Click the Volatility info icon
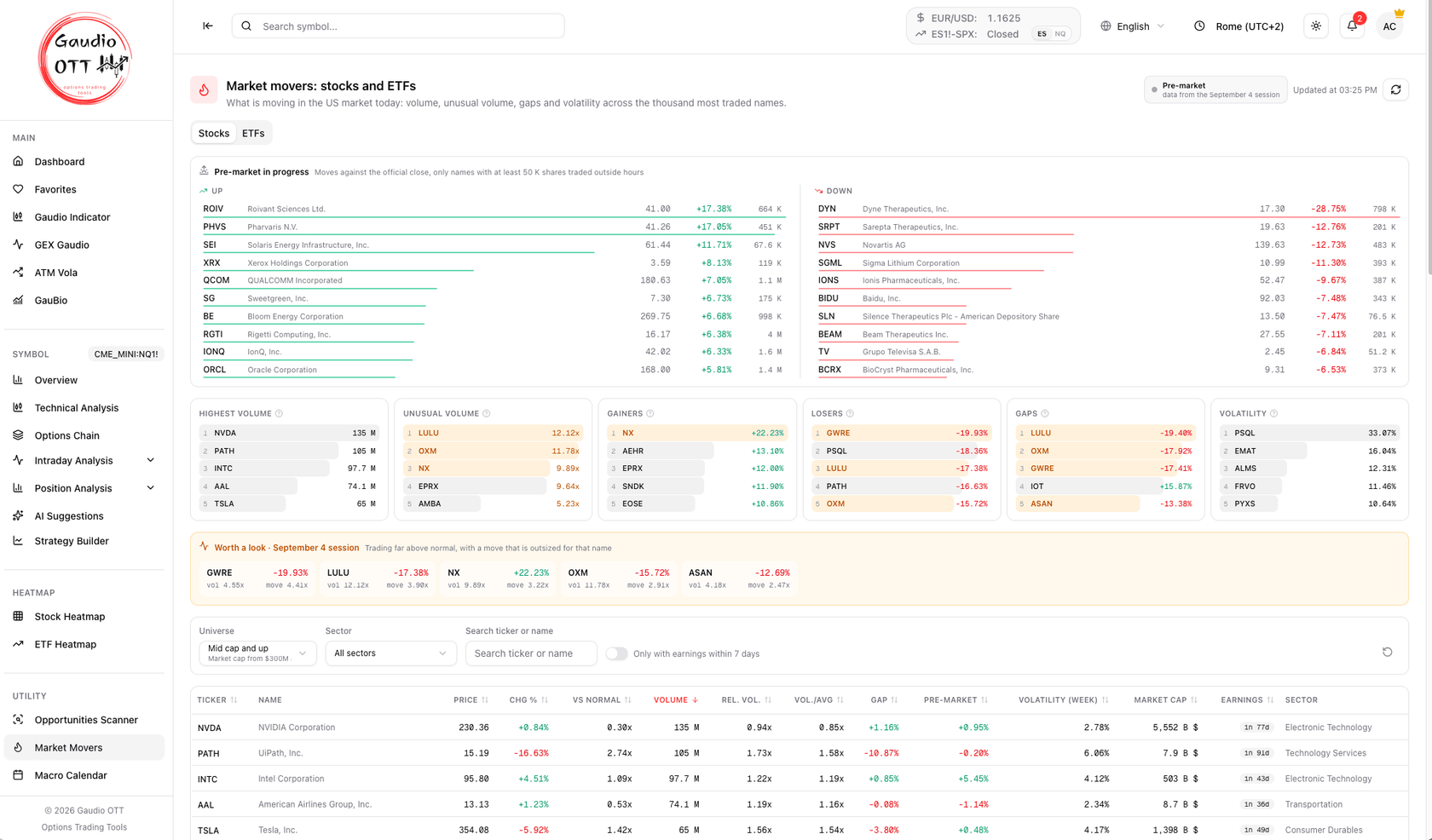Image resolution: width=1432 pixels, height=840 pixels. point(1274,414)
